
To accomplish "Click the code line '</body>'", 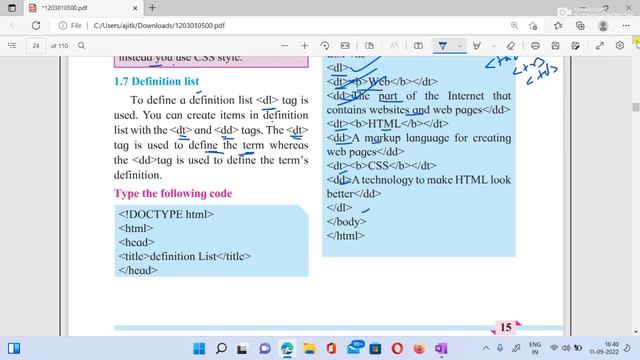I will [x=347, y=222].
